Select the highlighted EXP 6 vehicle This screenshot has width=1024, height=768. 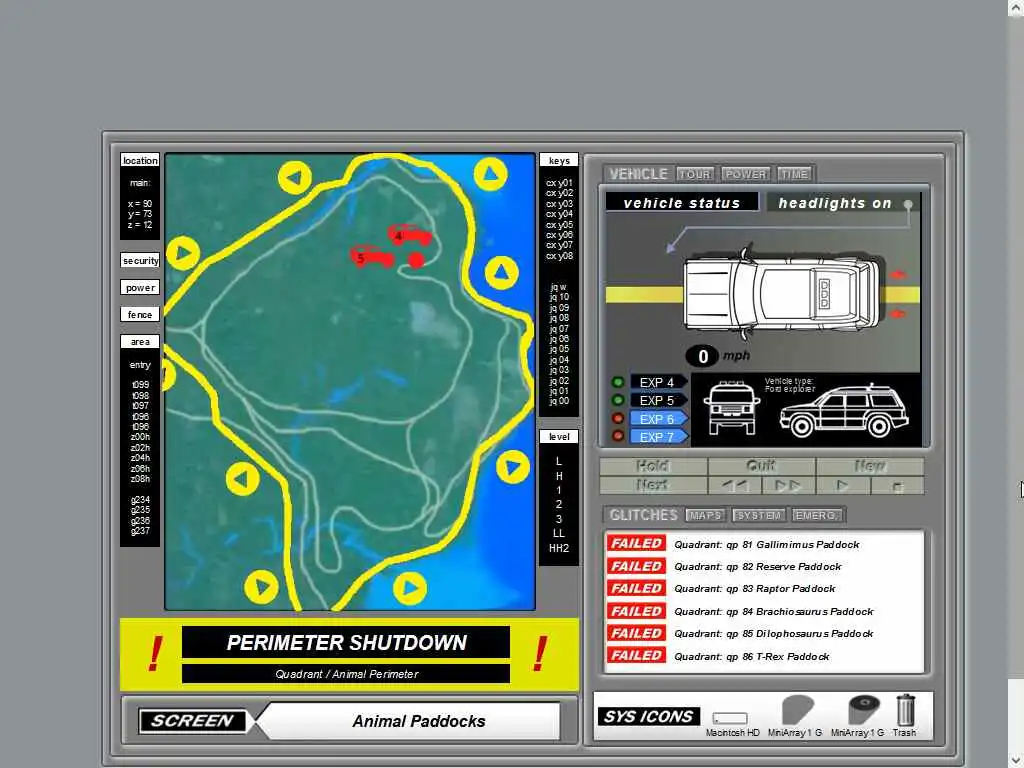point(658,419)
